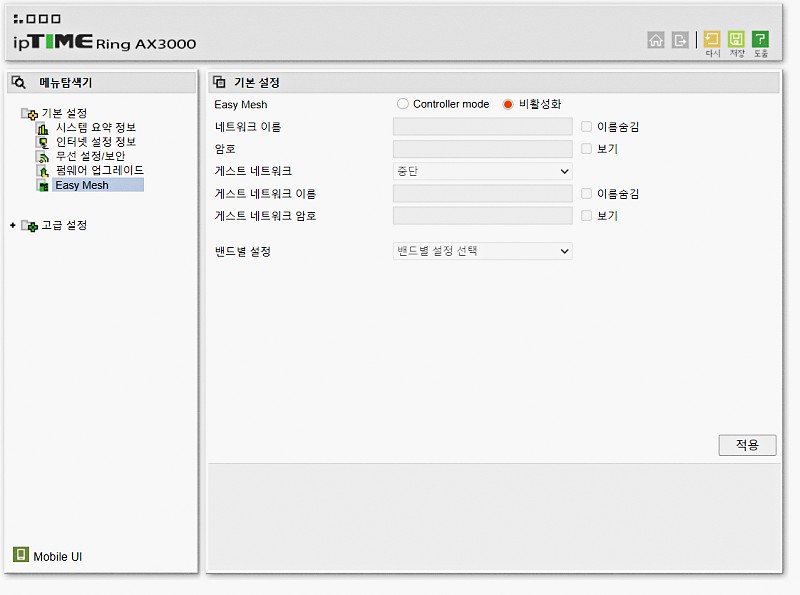Click the 다시 (refresh) icon

712,40
